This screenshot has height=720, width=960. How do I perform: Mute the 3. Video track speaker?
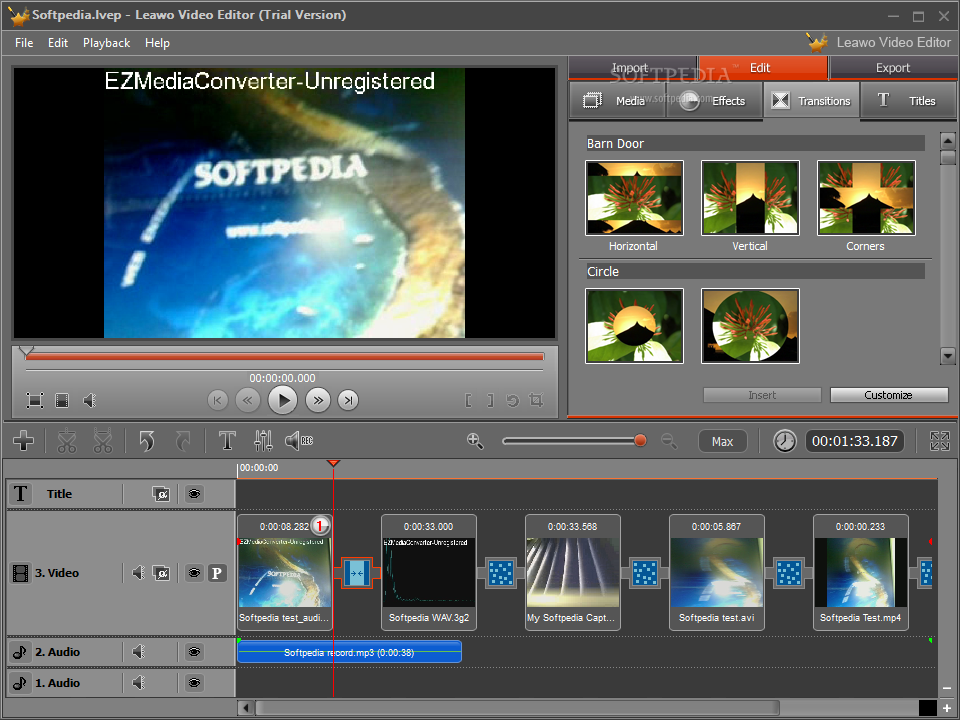coord(138,573)
